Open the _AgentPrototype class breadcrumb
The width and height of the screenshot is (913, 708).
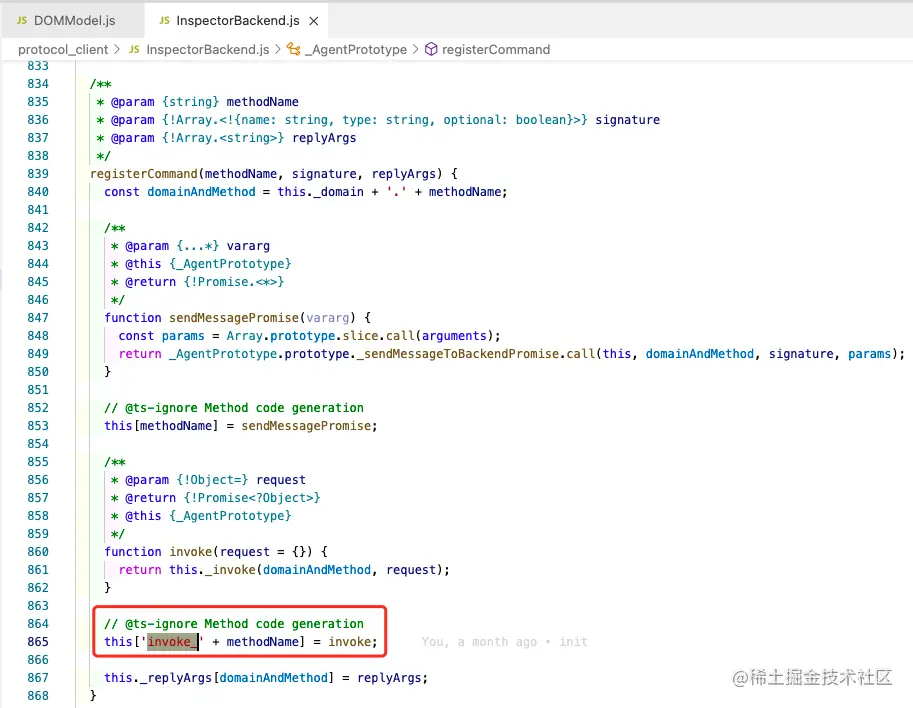coord(356,49)
